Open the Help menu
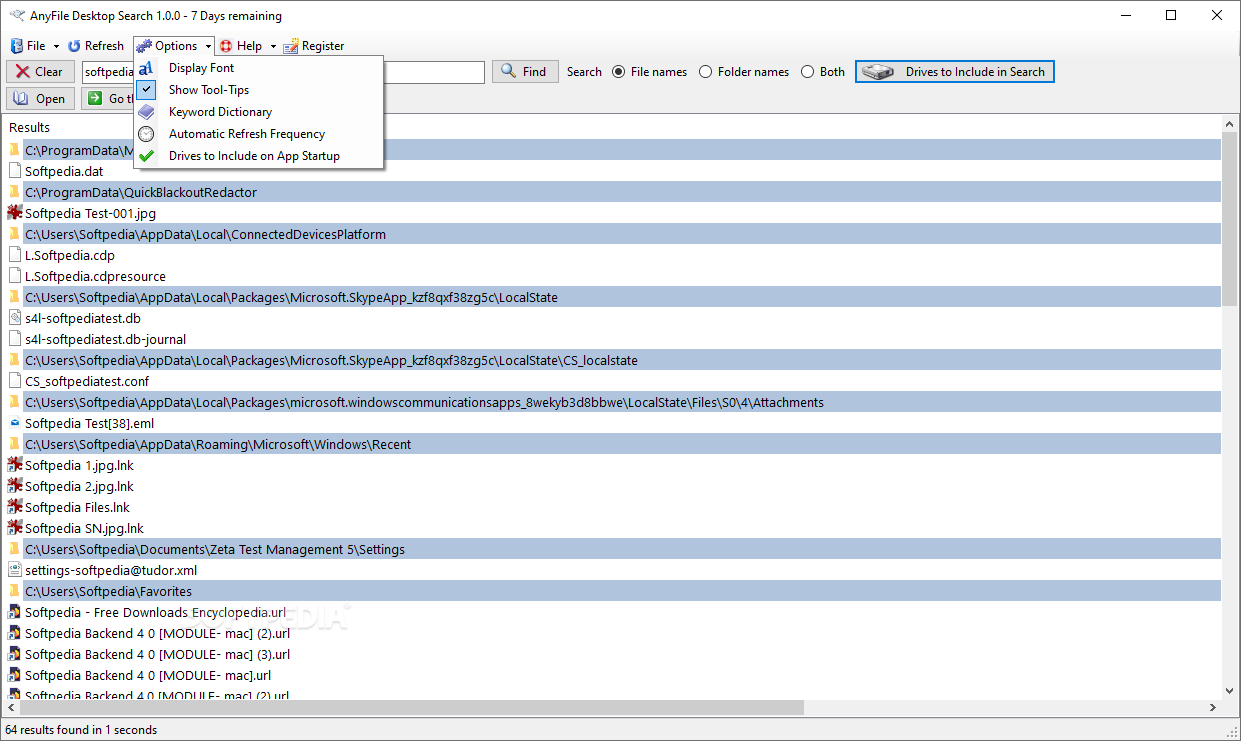The width and height of the screenshot is (1241, 741). tap(241, 46)
